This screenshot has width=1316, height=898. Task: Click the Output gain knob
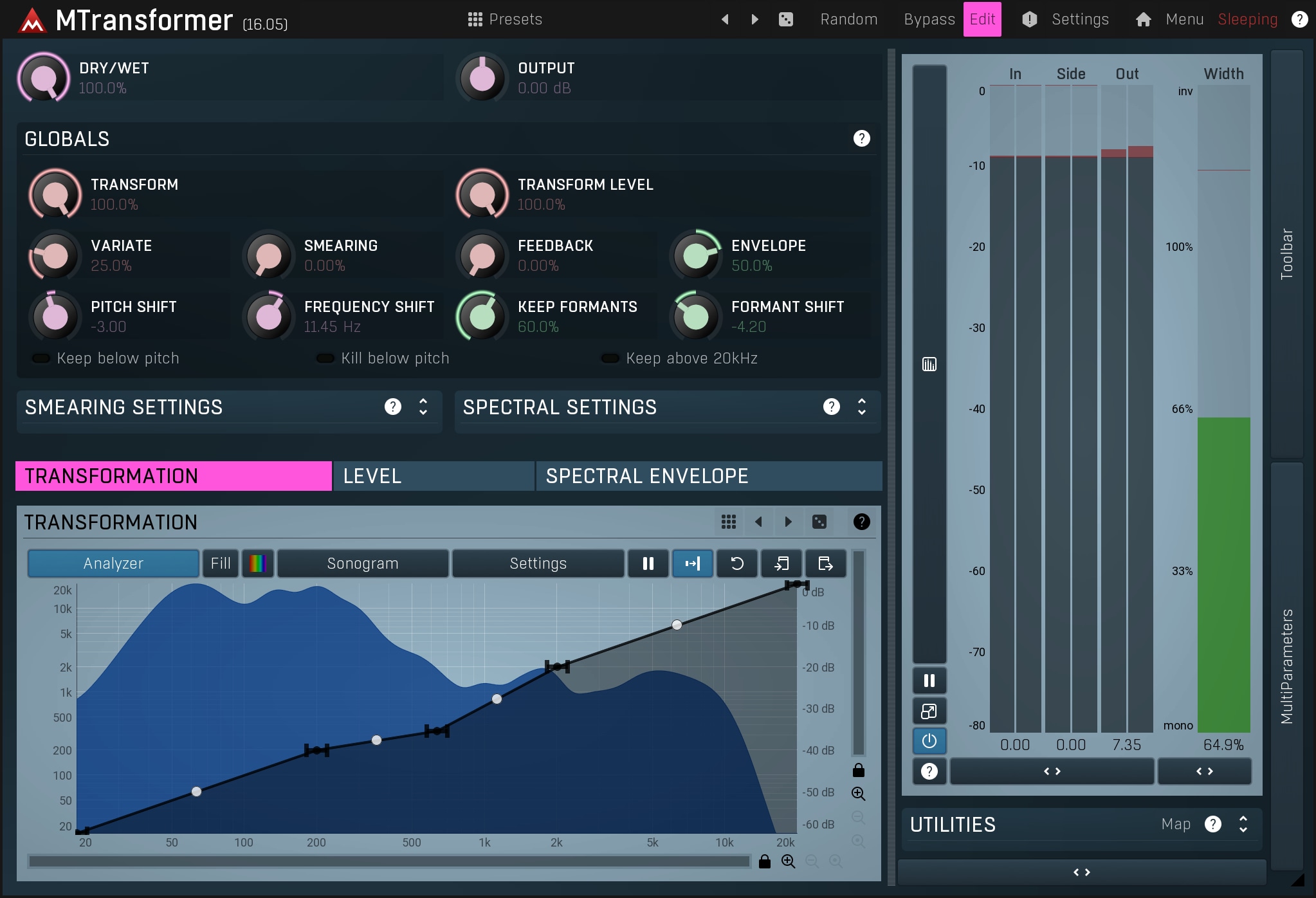pos(482,78)
